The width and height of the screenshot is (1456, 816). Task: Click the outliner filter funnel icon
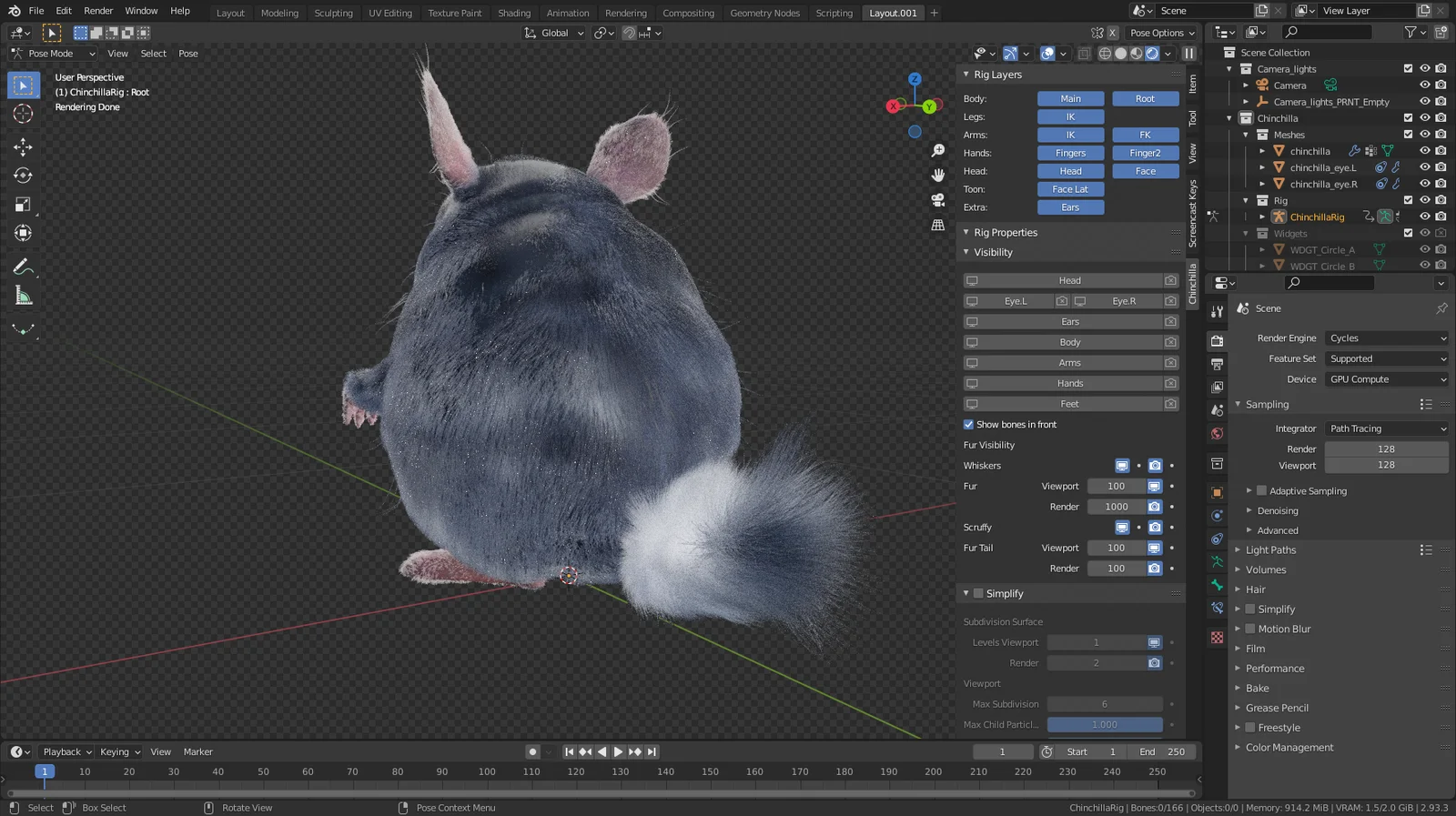click(1410, 32)
